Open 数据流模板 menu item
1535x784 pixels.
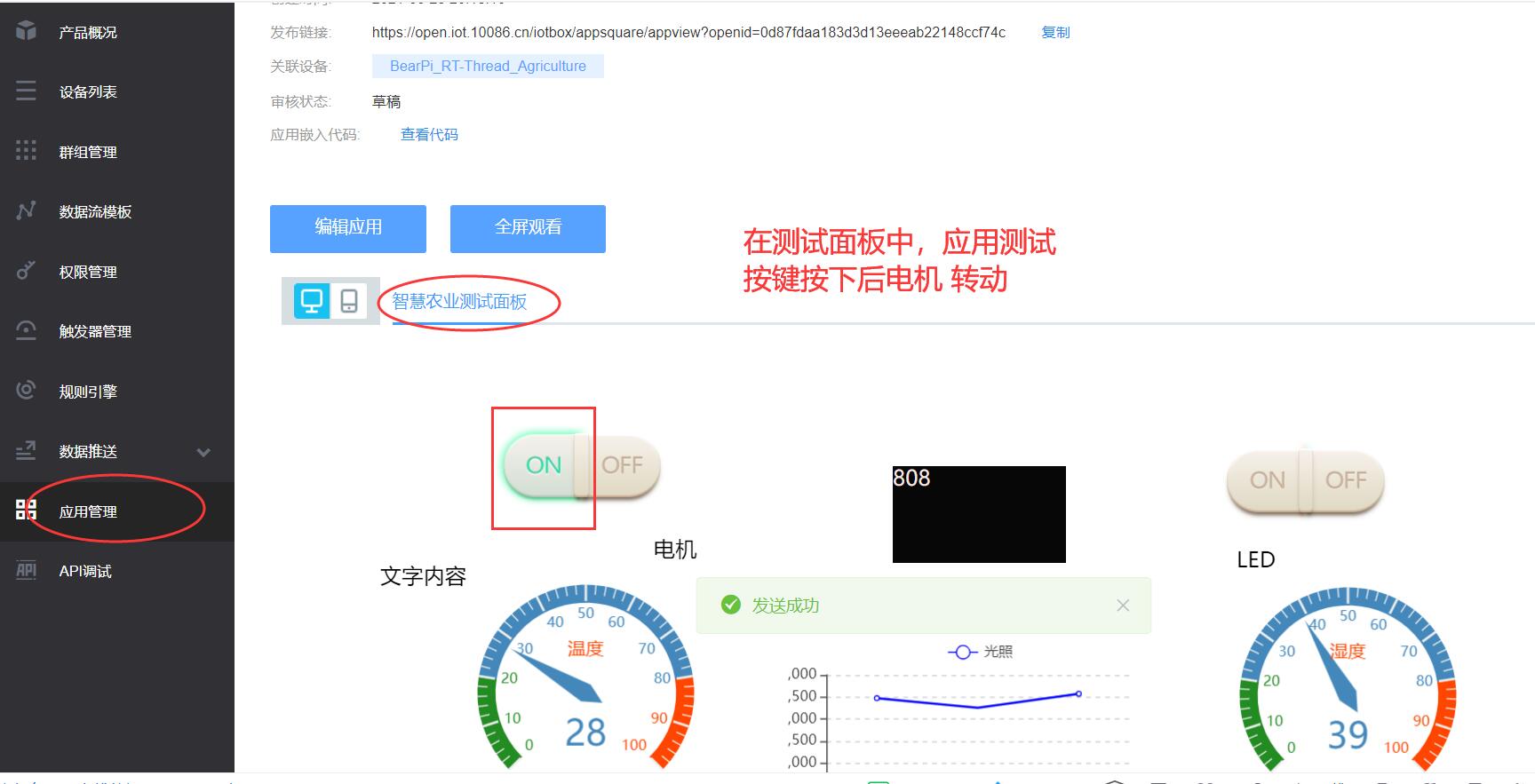(x=117, y=211)
